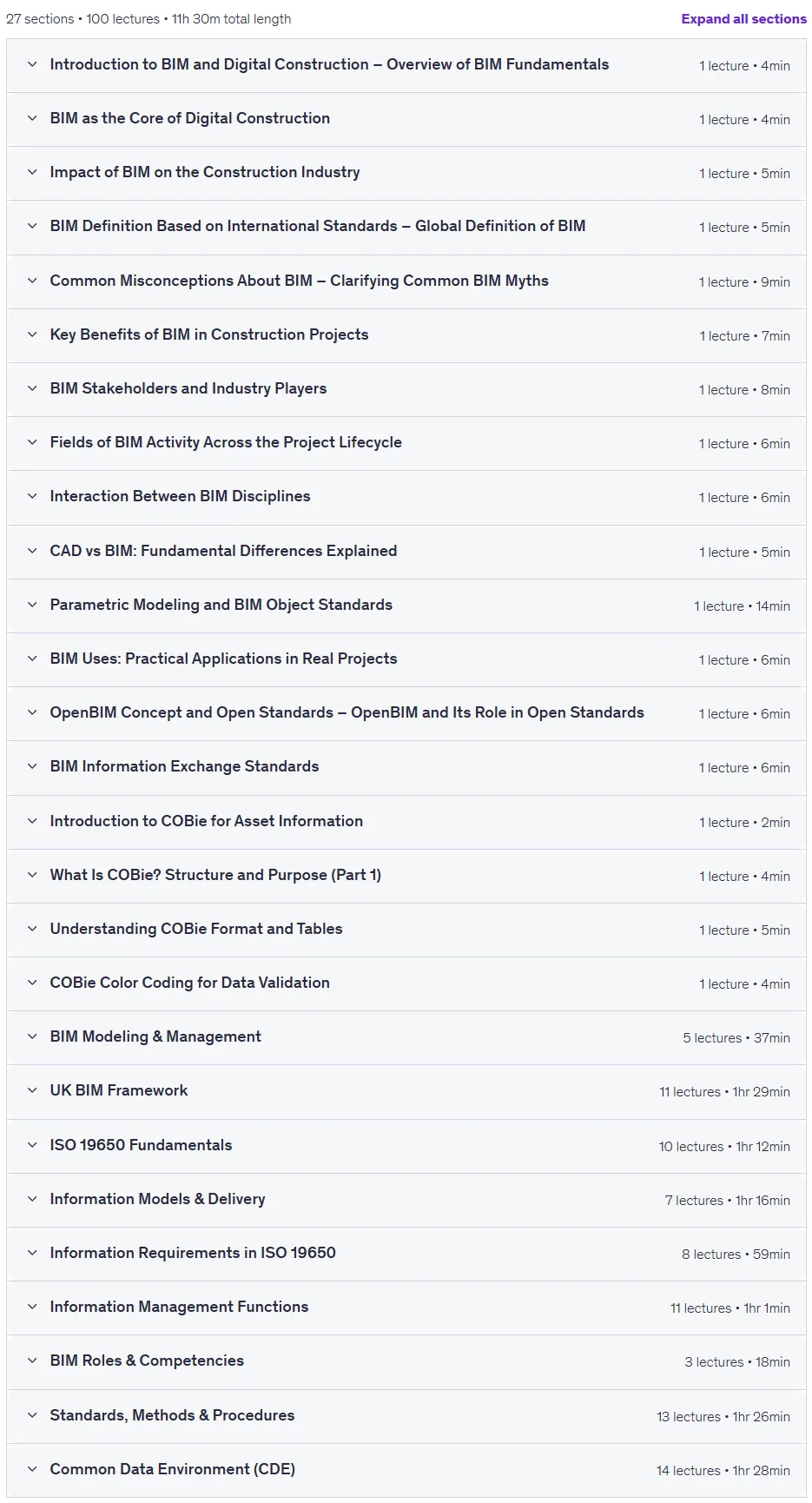
Task: Open the BIM Modeling & Management section title
Action: [x=155, y=1036]
